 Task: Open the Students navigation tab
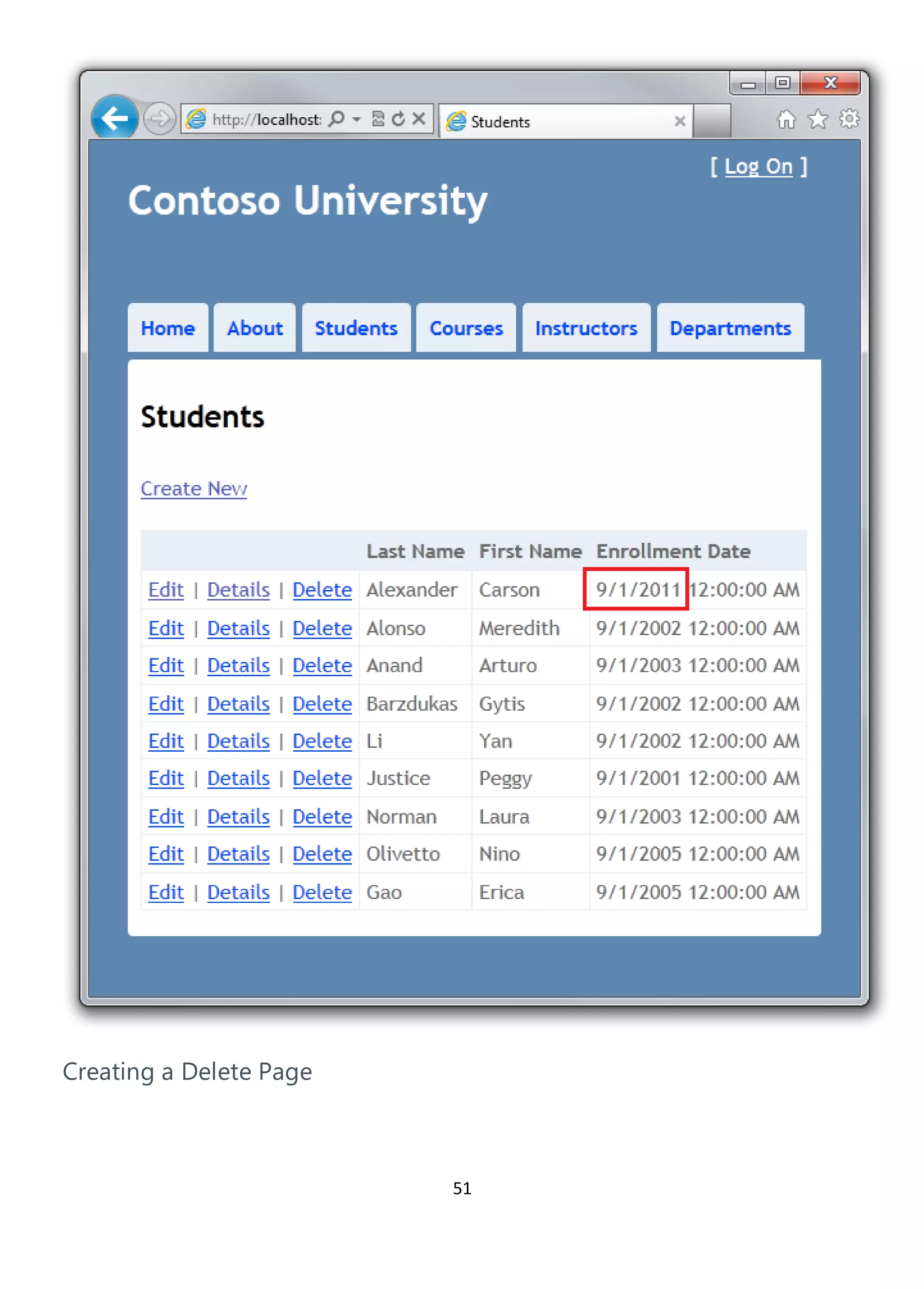(x=356, y=328)
